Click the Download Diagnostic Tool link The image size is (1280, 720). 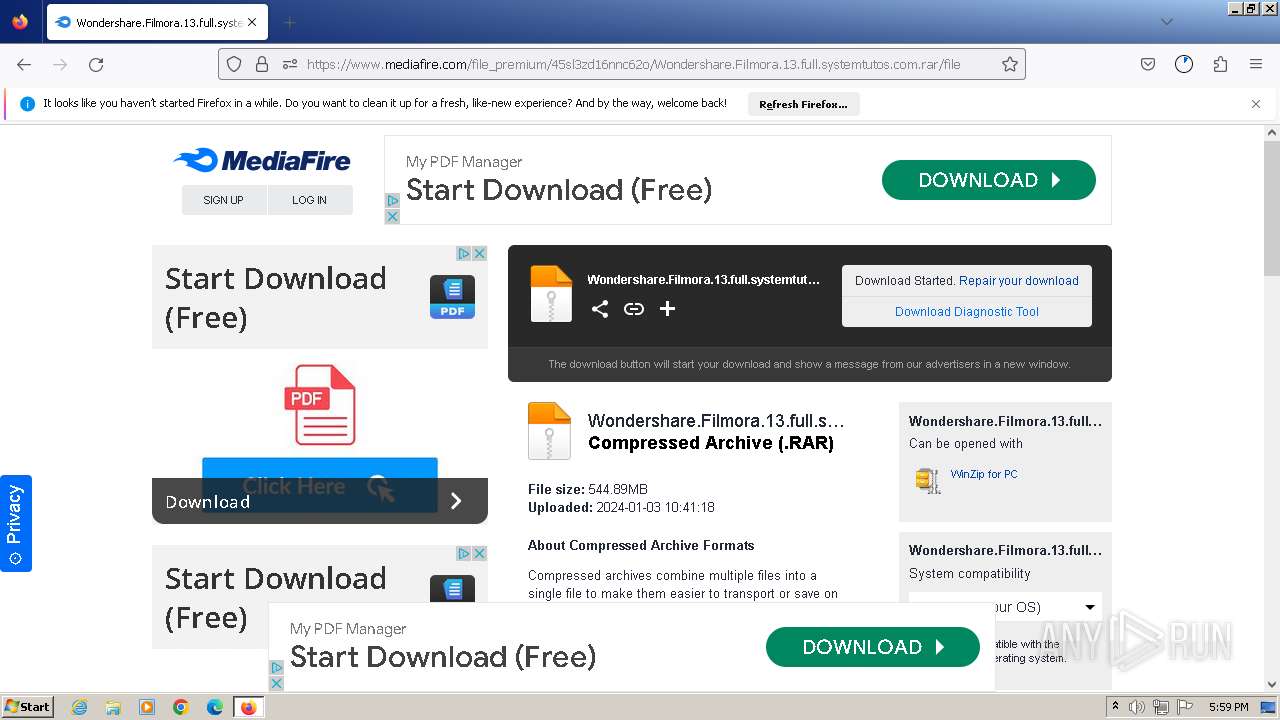(967, 312)
